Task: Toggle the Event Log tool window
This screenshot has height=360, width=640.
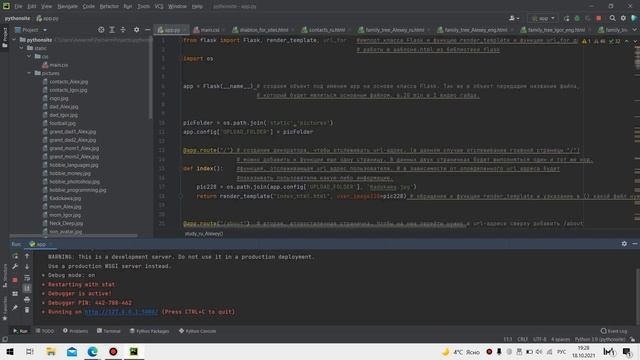Action: [613, 331]
